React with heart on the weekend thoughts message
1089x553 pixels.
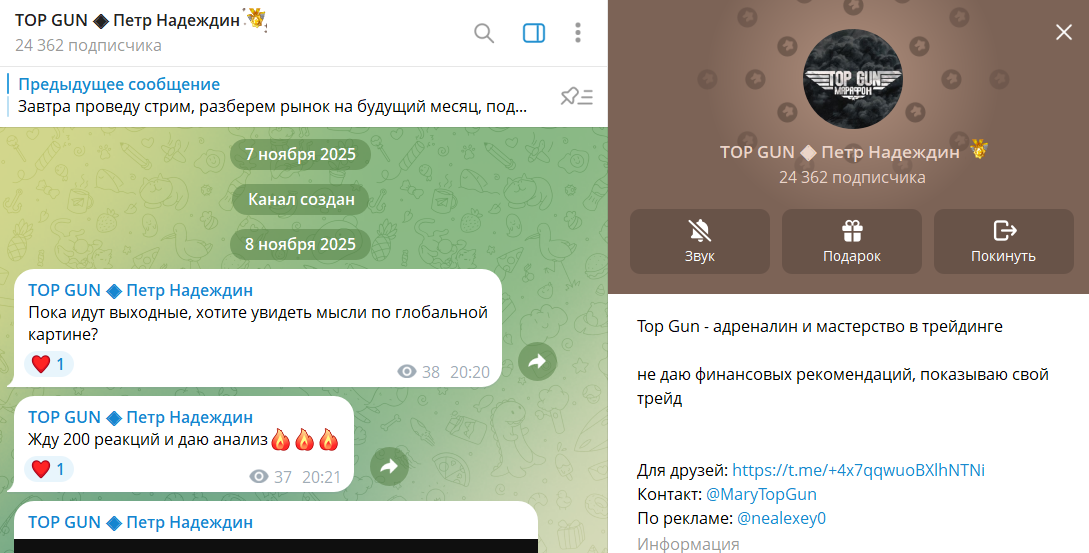coord(48,365)
